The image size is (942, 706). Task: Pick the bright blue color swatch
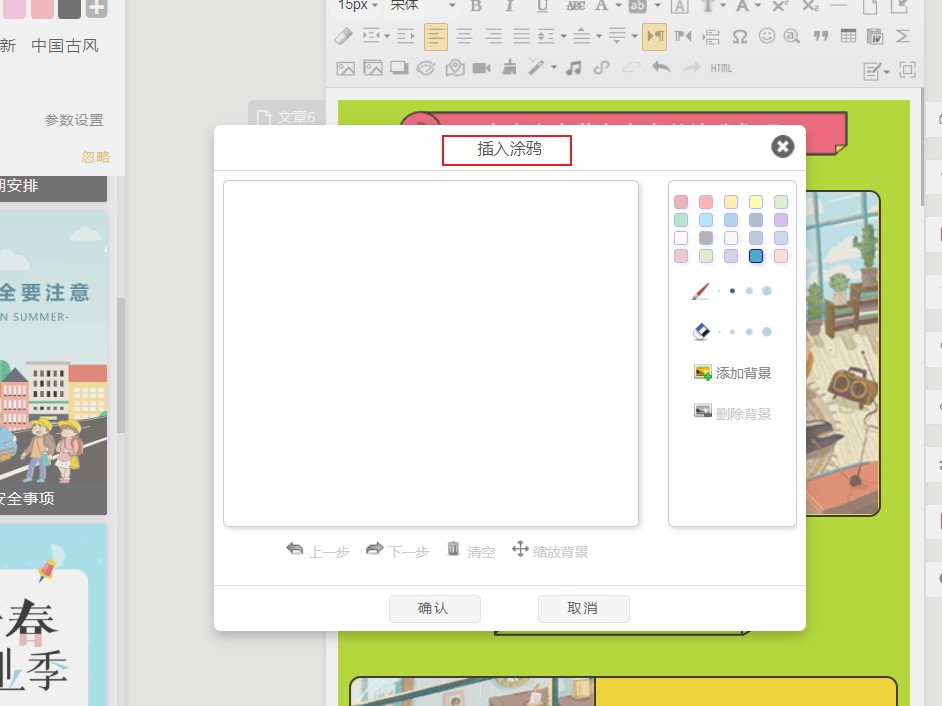point(756,256)
